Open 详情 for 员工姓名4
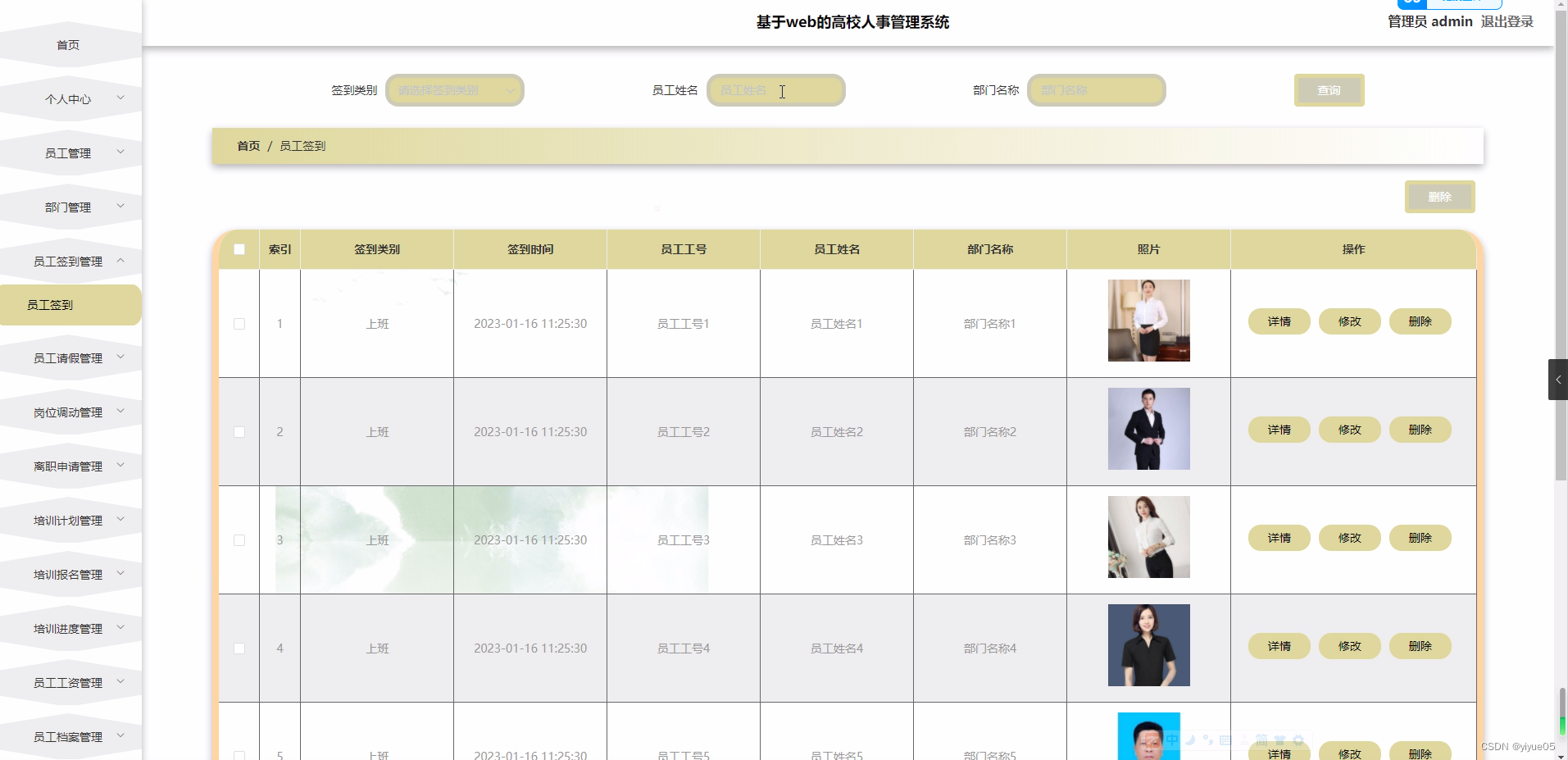This screenshot has width=1568, height=760. pos(1279,646)
